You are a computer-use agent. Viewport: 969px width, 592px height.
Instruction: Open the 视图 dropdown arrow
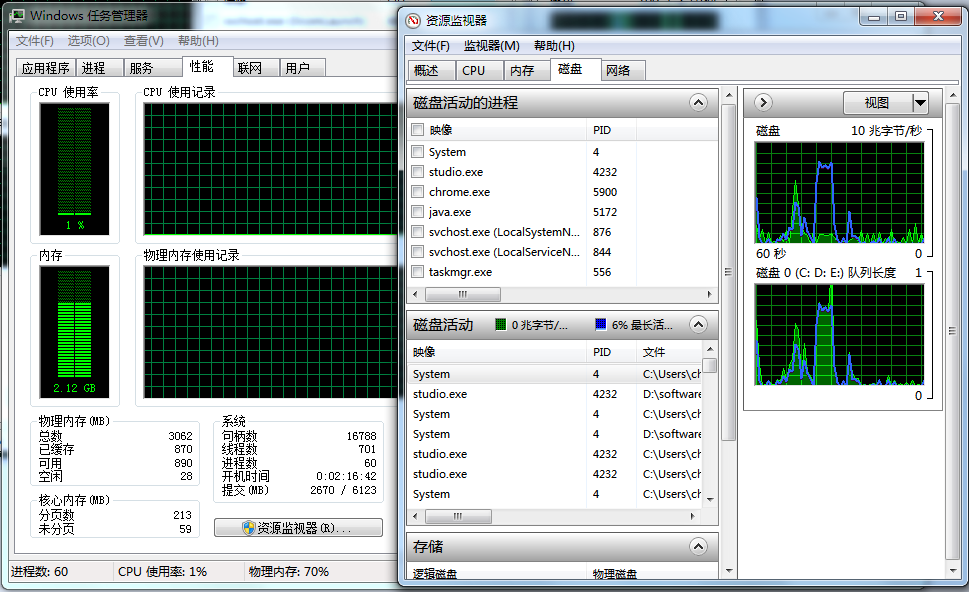tap(920, 103)
